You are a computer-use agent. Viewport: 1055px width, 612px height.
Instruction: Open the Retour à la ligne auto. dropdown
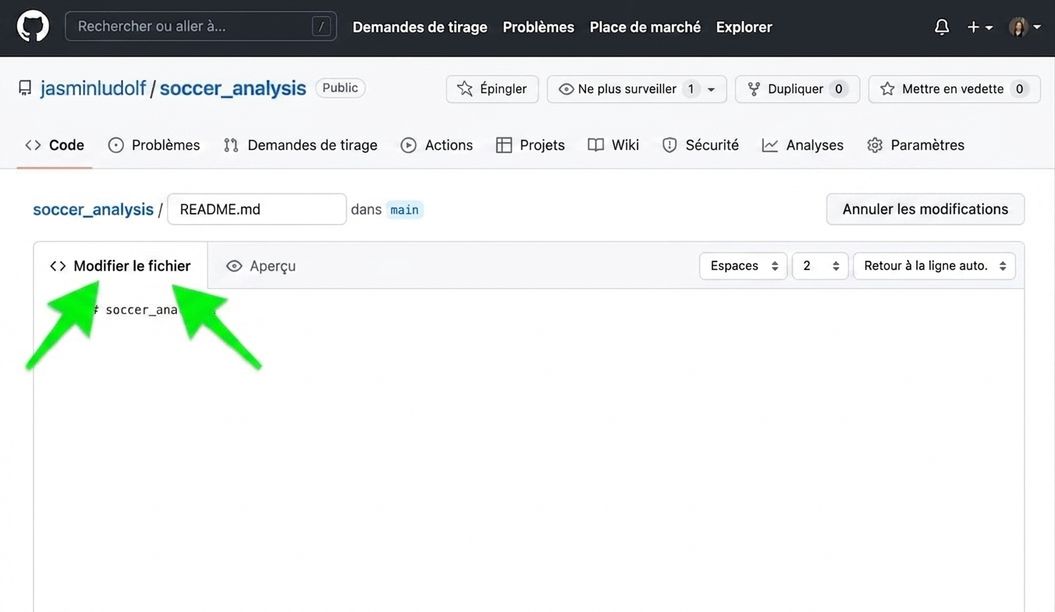934,266
